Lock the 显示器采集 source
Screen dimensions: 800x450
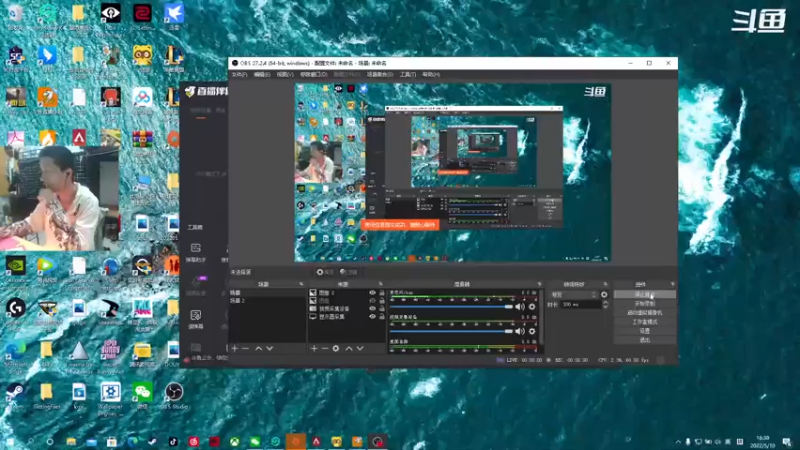(x=382, y=316)
